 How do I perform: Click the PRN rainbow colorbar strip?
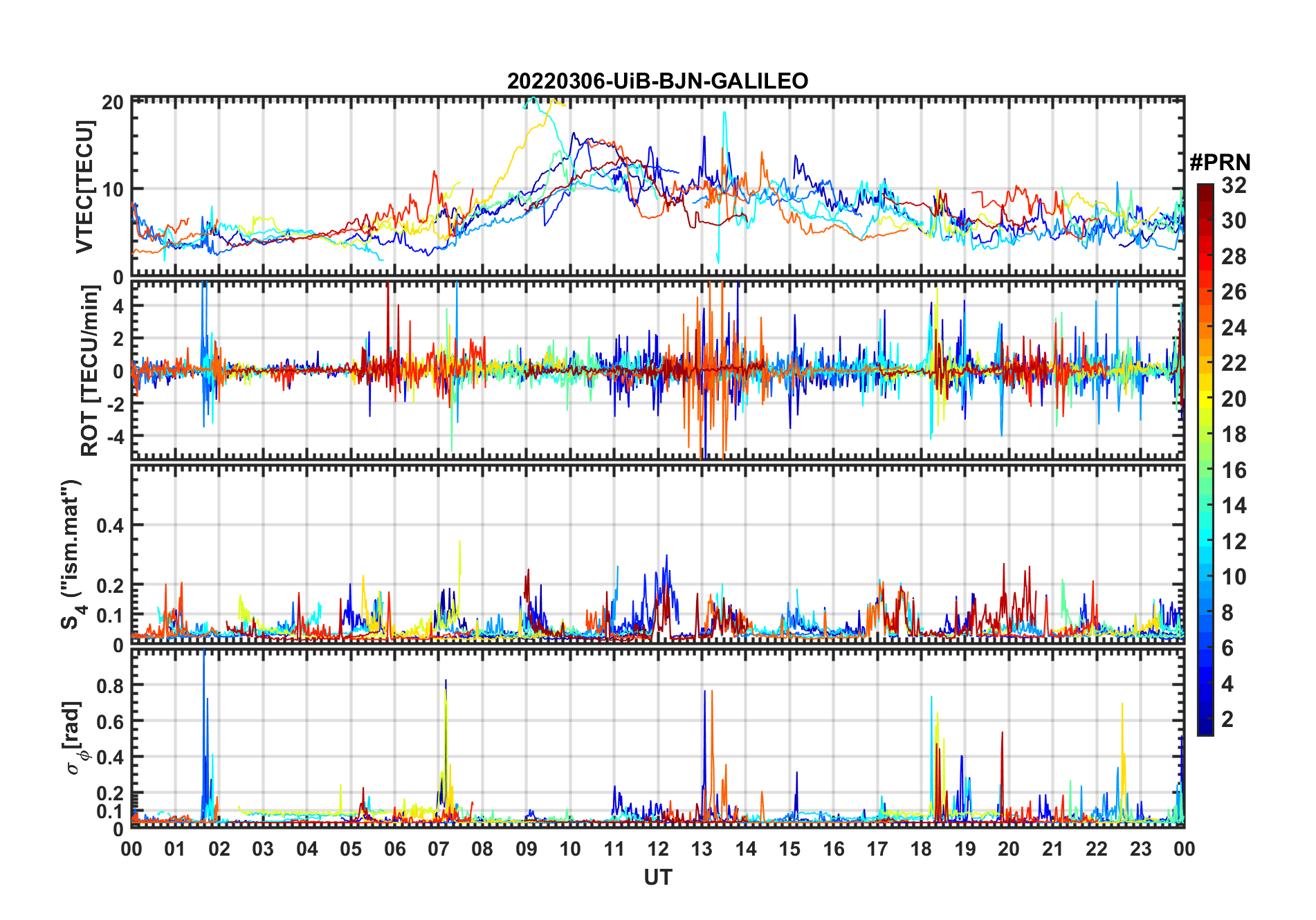(1205, 459)
